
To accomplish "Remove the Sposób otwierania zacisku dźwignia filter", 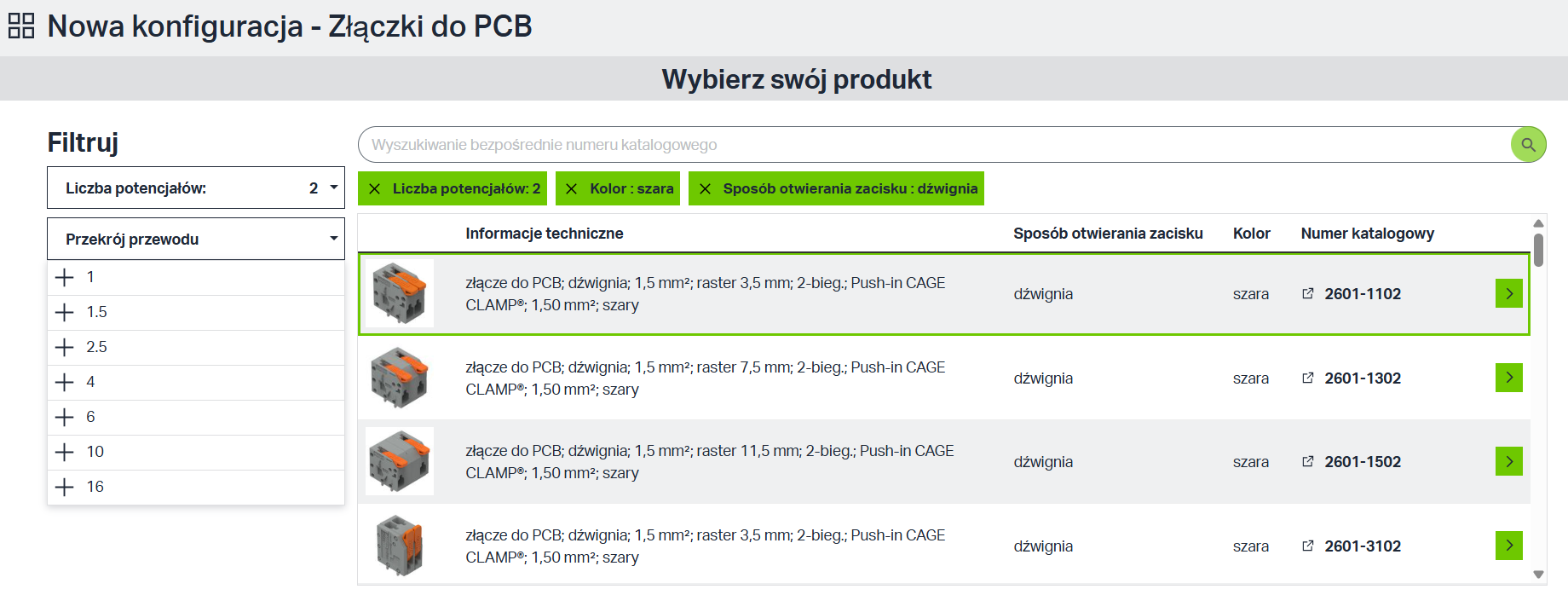I will (x=705, y=188).
